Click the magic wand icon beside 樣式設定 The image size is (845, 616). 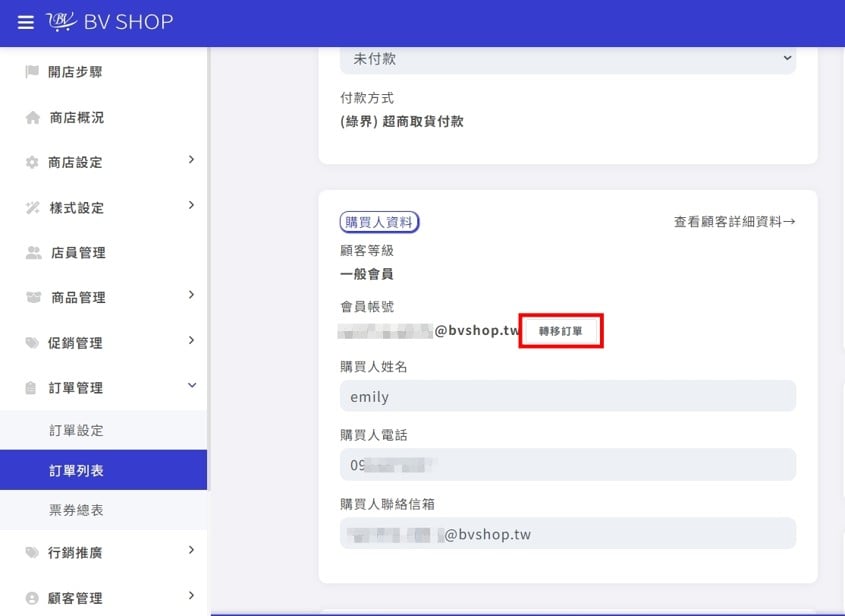point(32,207)
